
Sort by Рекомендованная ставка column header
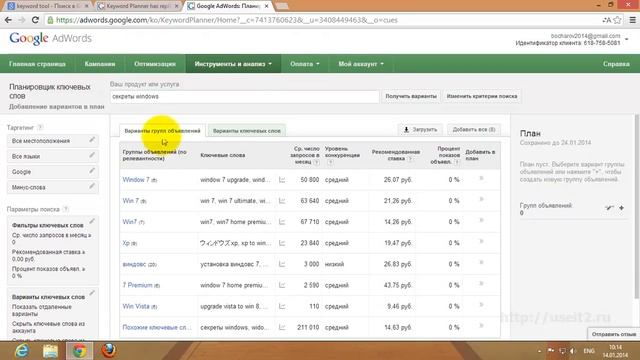click(x=396, y=155)
